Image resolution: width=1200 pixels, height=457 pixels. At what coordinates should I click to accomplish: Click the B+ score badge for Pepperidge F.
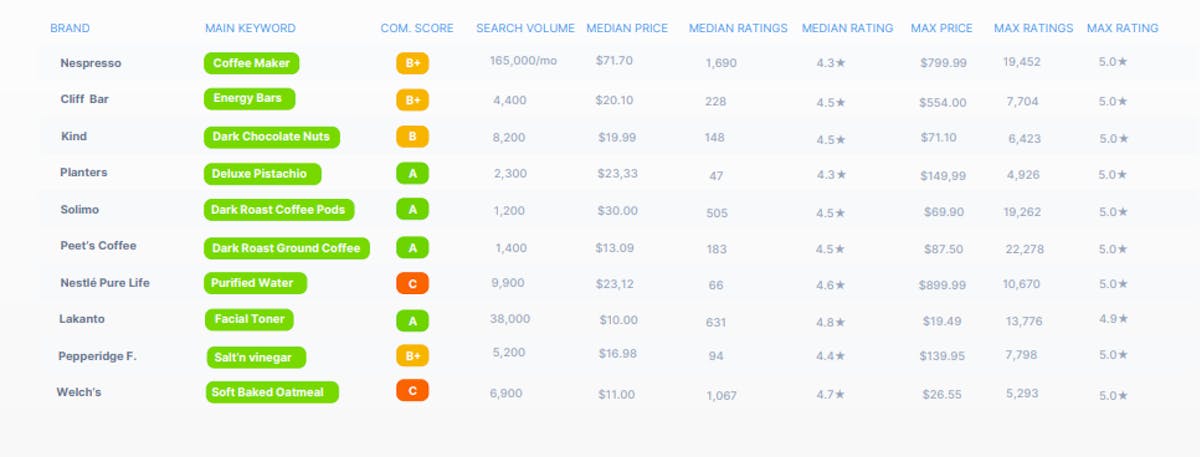tap(412, 355)
